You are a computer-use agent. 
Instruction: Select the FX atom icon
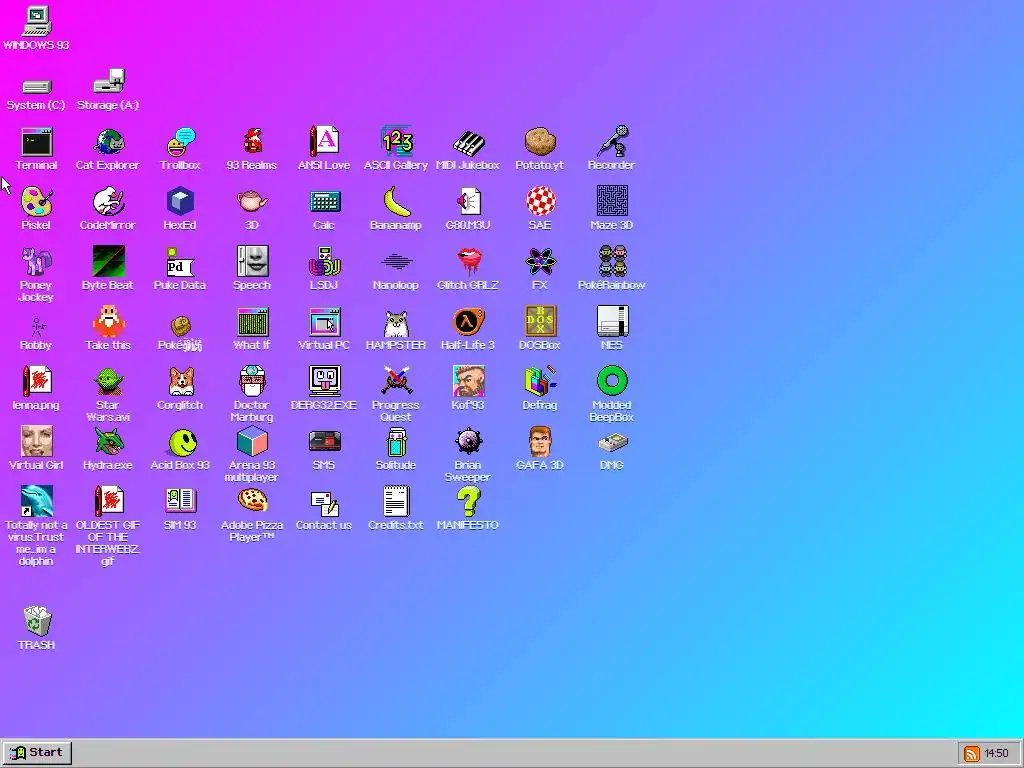(x=540, y=262)
